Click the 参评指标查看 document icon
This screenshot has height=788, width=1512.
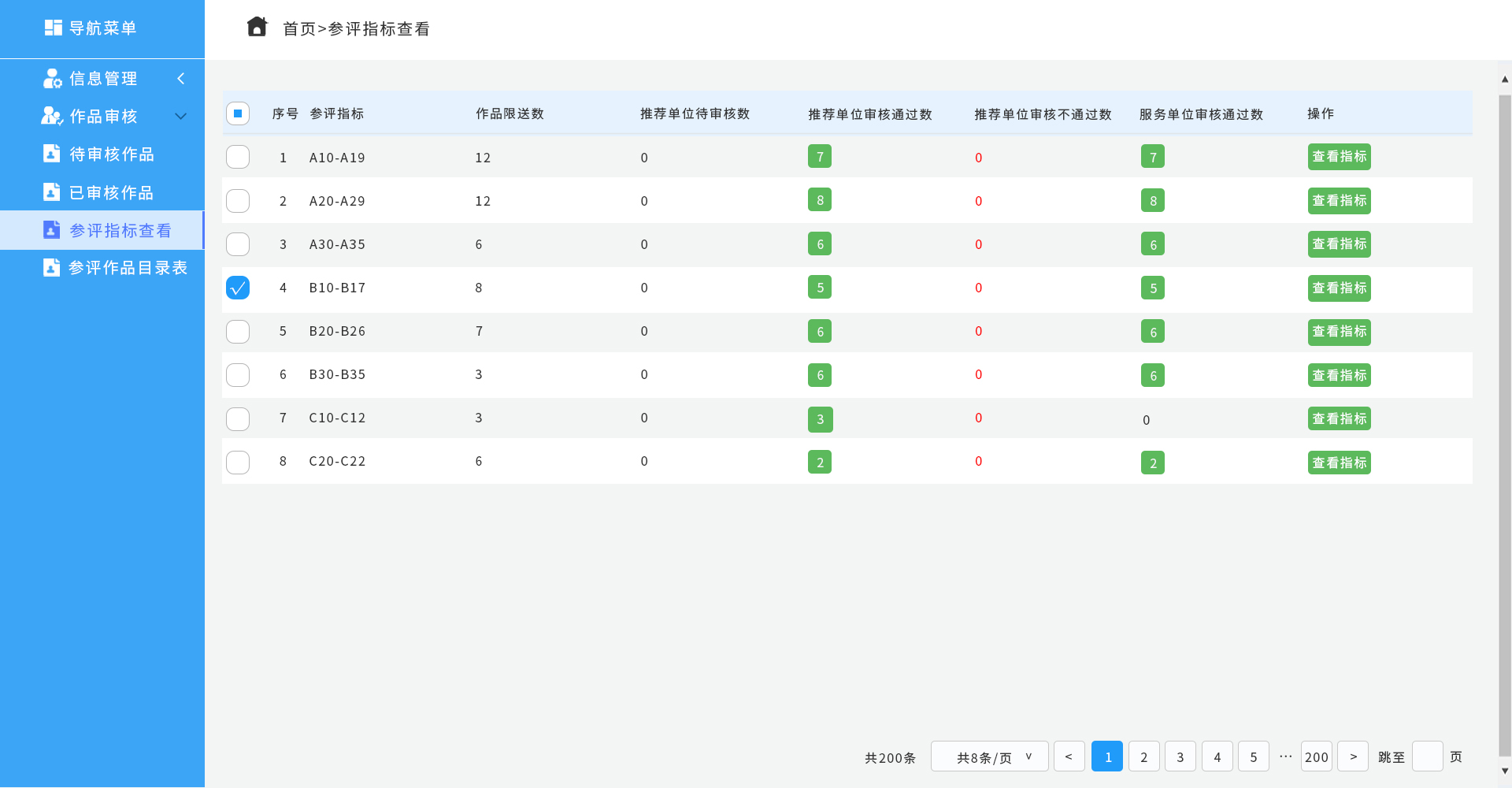(51, 230)
